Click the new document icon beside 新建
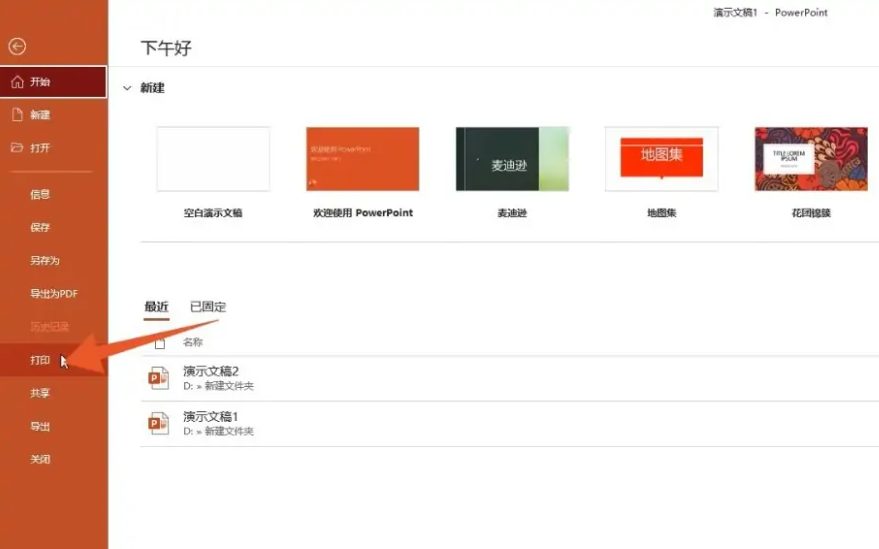This screenshot has height=549, width=879. [x=17, y=115]
